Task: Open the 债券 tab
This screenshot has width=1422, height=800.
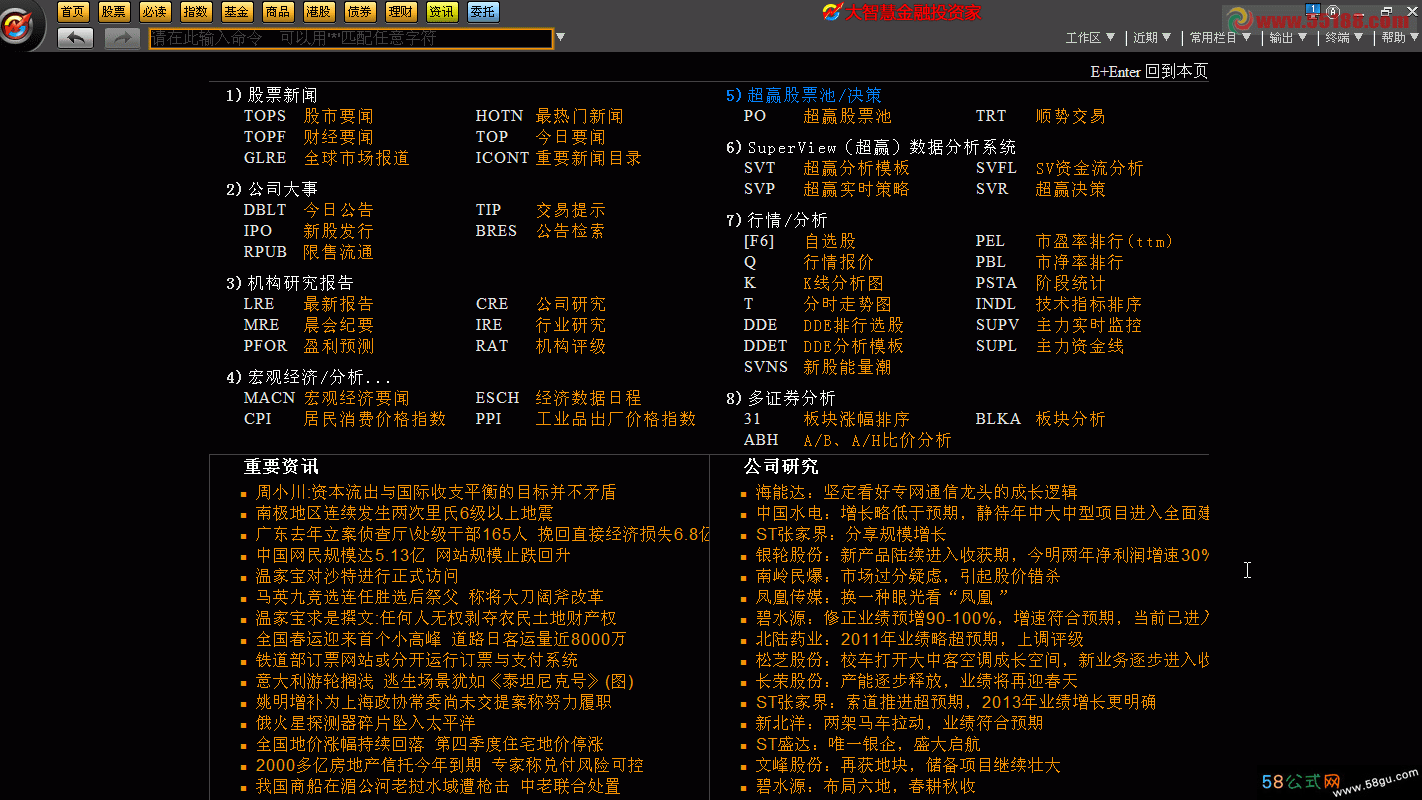Action: coord(360,12)
